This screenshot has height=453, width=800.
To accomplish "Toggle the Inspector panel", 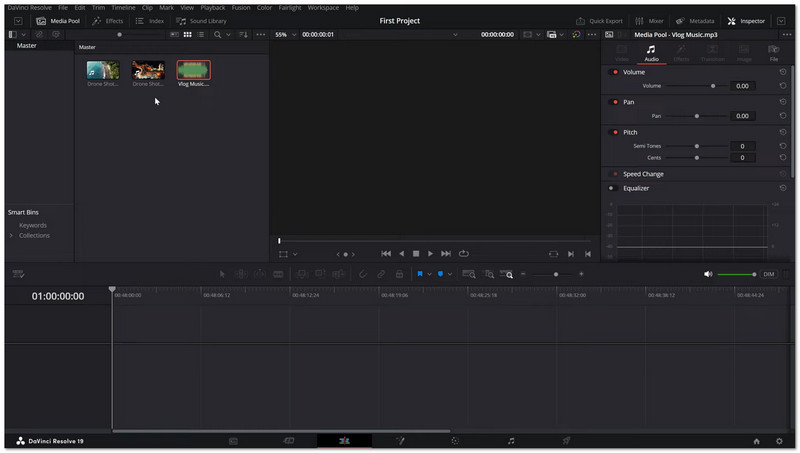I will 746,21.
